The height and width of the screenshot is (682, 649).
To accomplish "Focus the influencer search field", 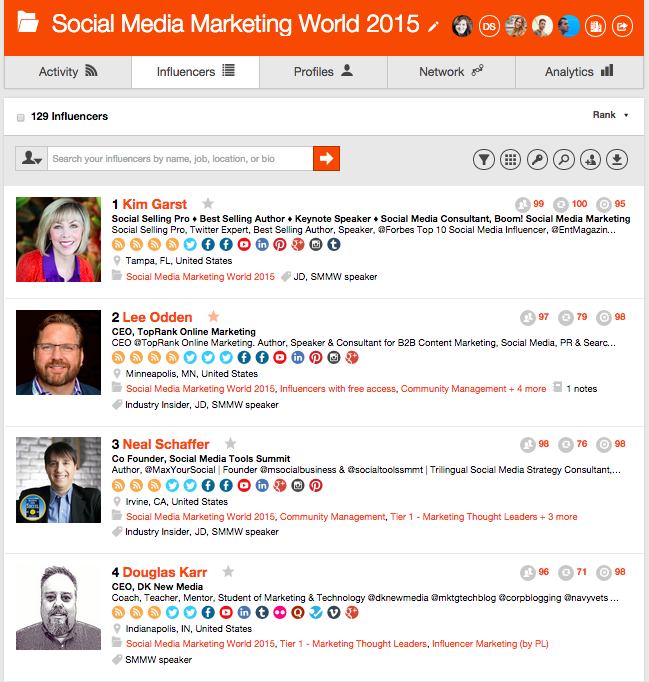I will (180, 158).
